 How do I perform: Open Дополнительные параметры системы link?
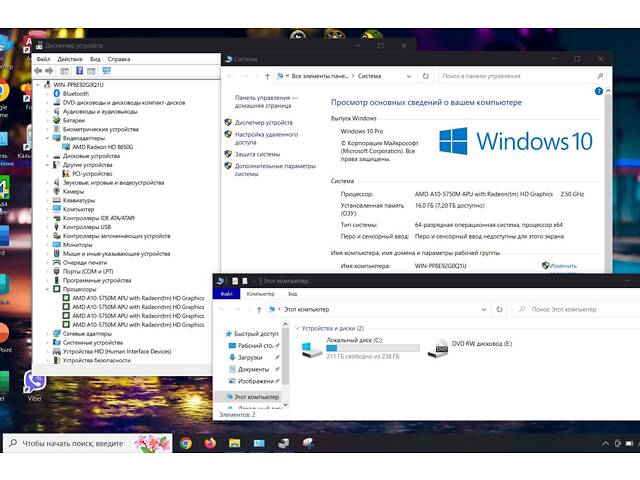point(275,170)
